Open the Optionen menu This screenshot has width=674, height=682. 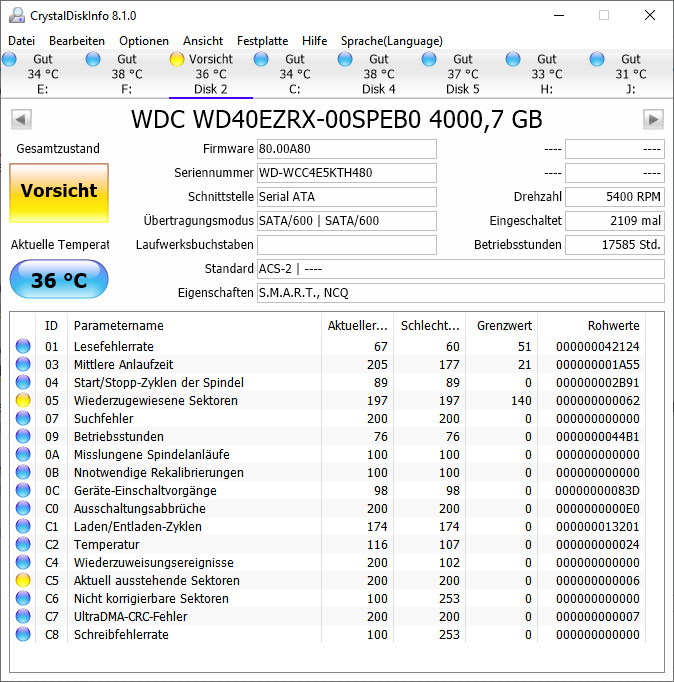click(x=144, y=41)
